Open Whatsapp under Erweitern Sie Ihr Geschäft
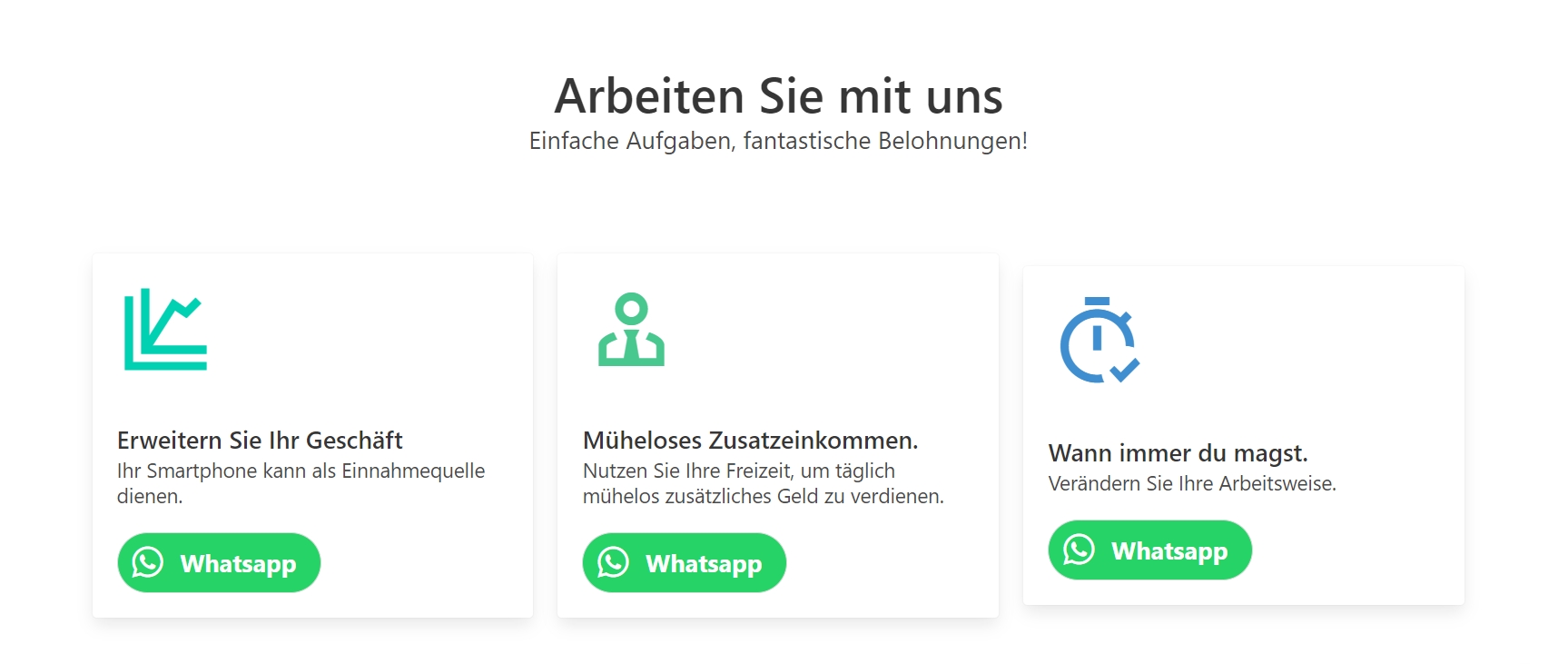This screenshot has width=1568, height=664. 219,563
